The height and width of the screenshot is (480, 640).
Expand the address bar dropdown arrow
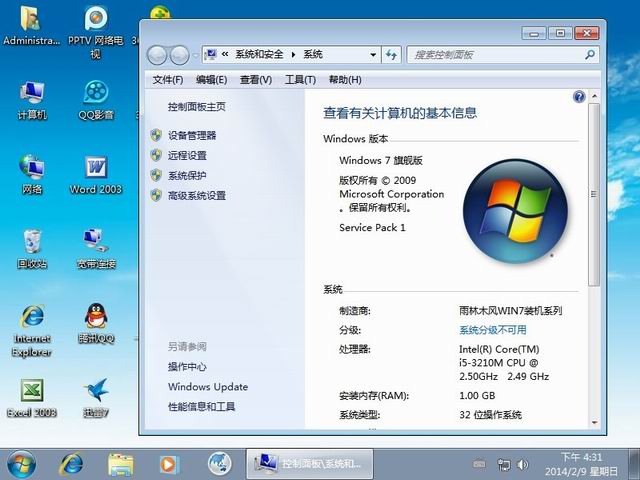pos(373,55)
